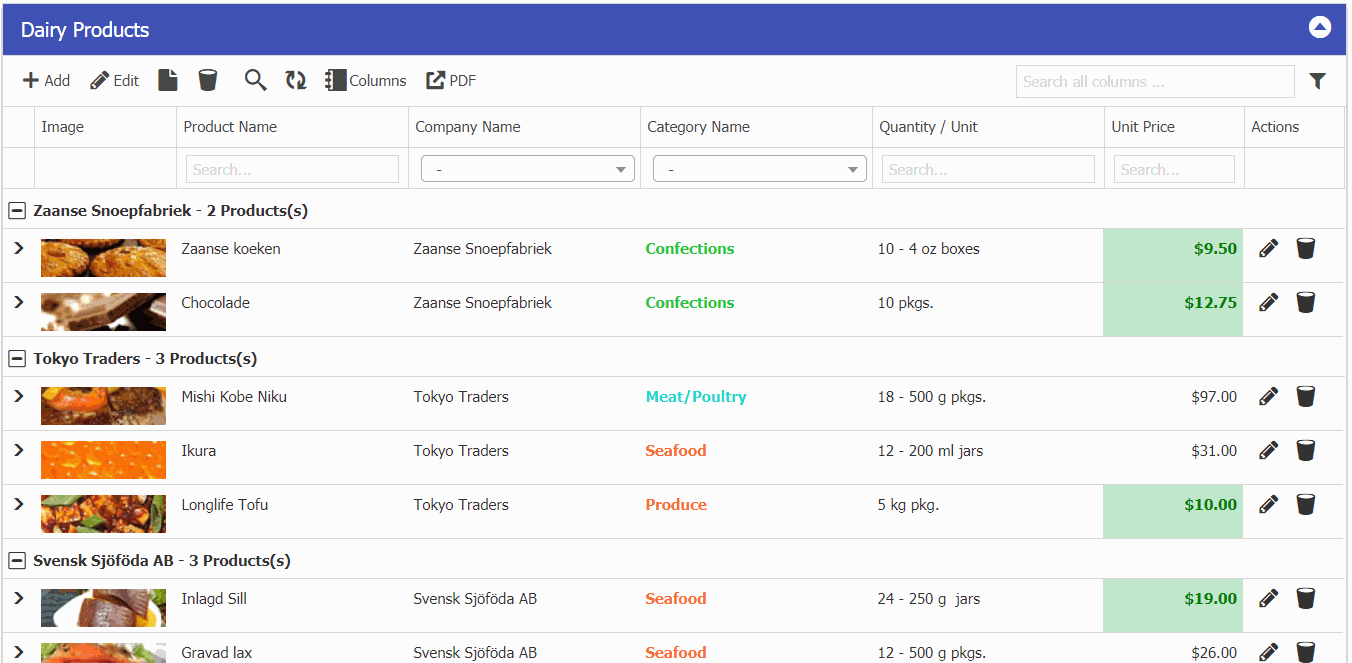
Task: Open search with the magnifier icon
Action: (256, 81)
